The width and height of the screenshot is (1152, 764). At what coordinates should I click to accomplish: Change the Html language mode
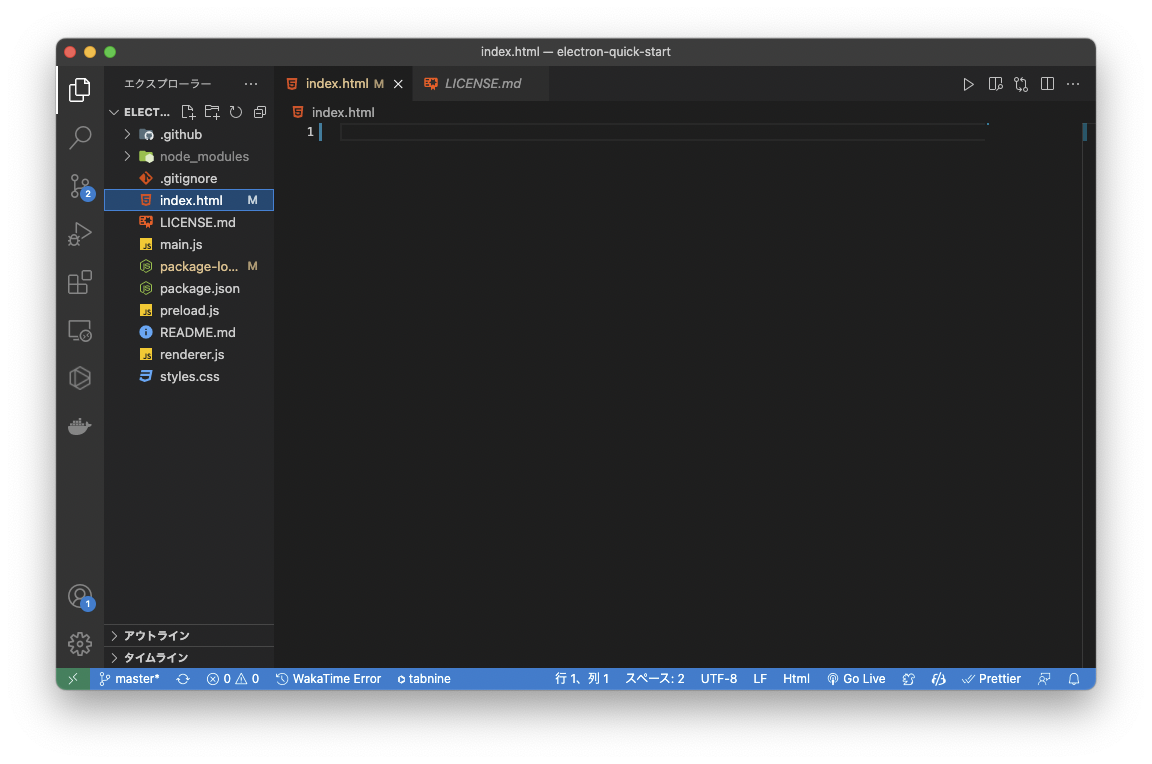pyautogui.click(x=796, y=679)
